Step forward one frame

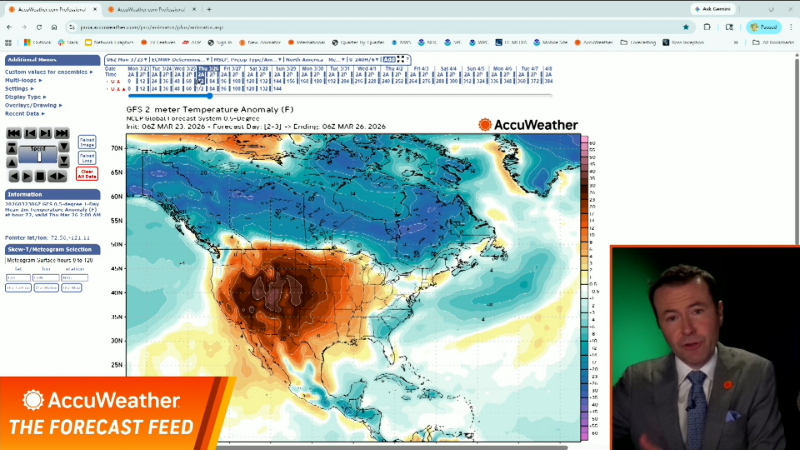click(x=47, y=133)
